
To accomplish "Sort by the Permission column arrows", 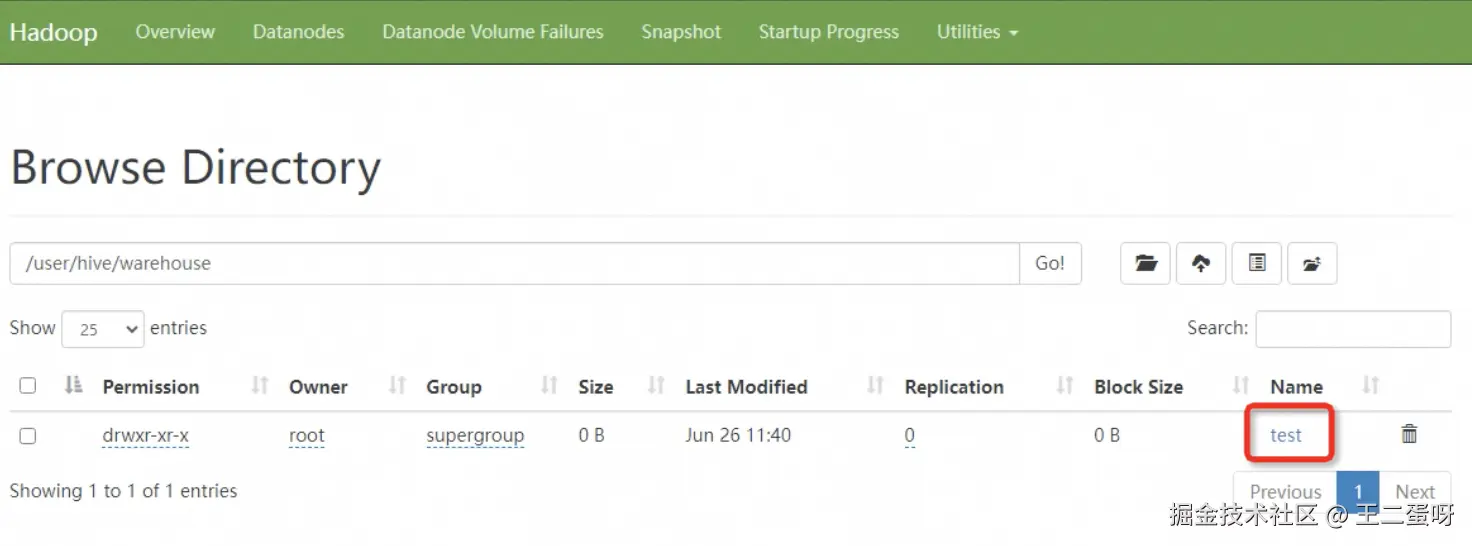I will (260, 386).
